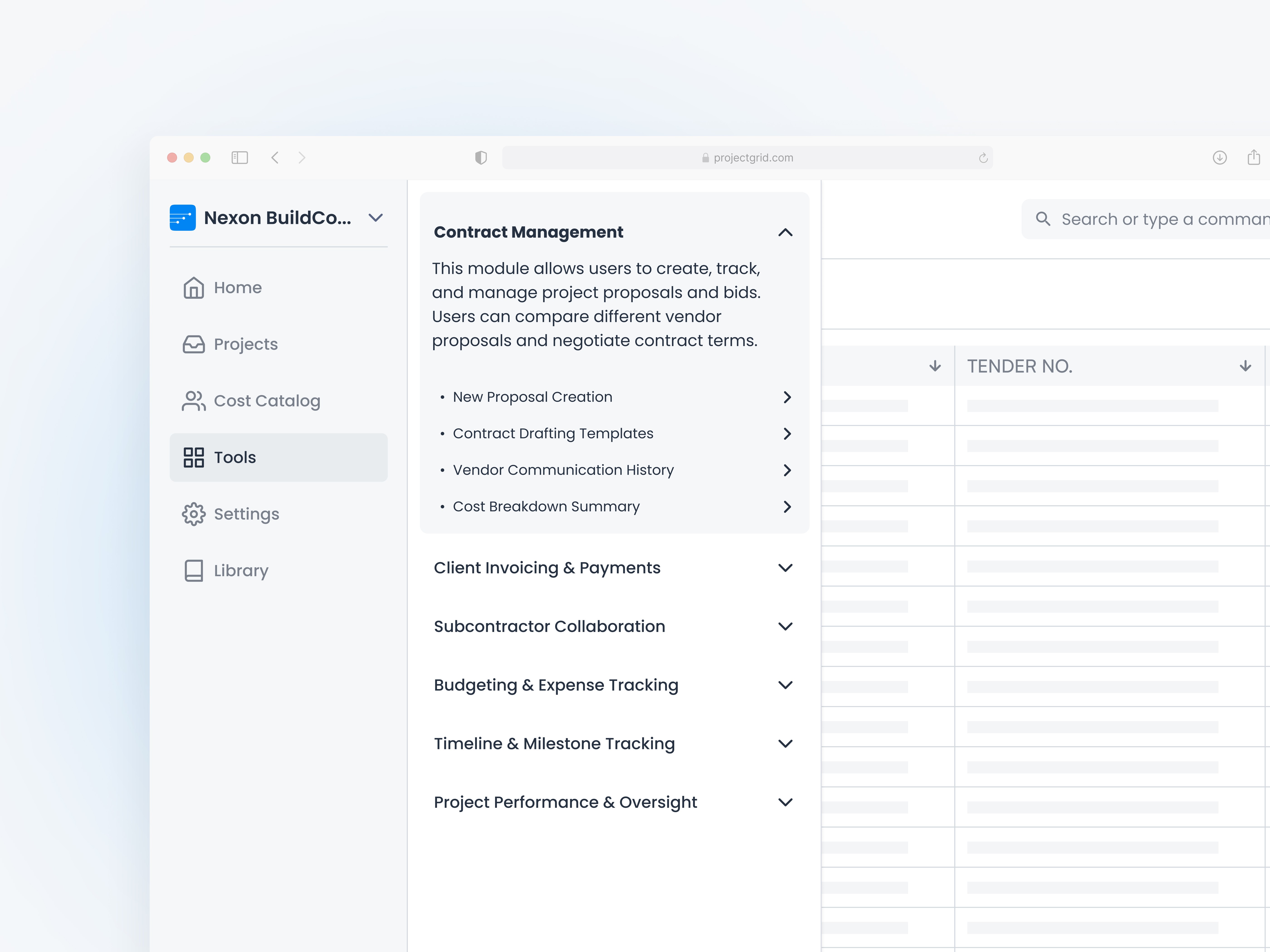
Task: Click the arrow next to Cost Breakdown Summary
Action: tap(787, 507)
